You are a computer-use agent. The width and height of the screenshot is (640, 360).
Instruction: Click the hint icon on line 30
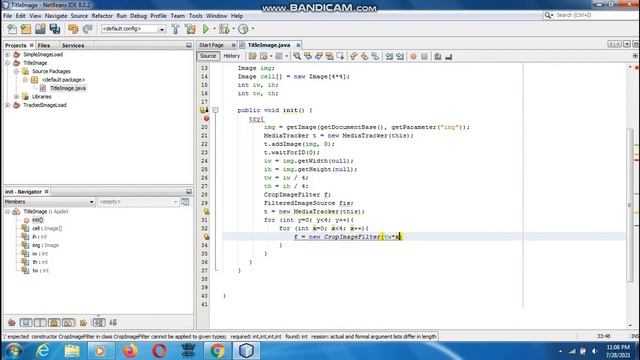pyautogui.click(x=206, y=211)
